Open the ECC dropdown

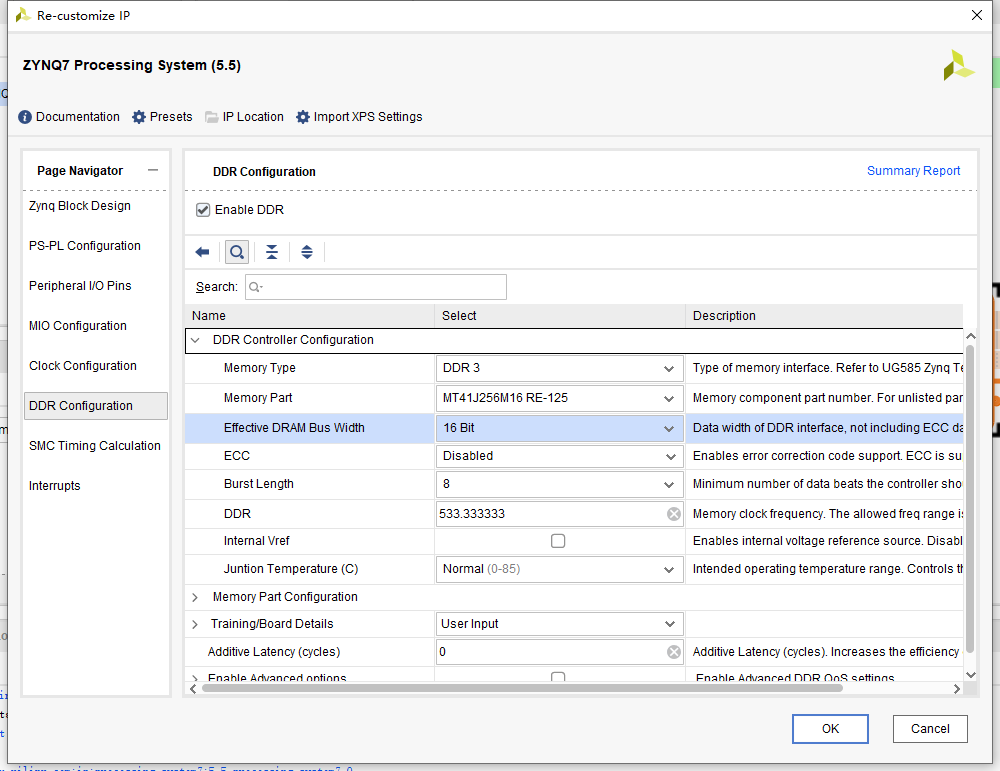pyautogui.click(x=559, y=456)
